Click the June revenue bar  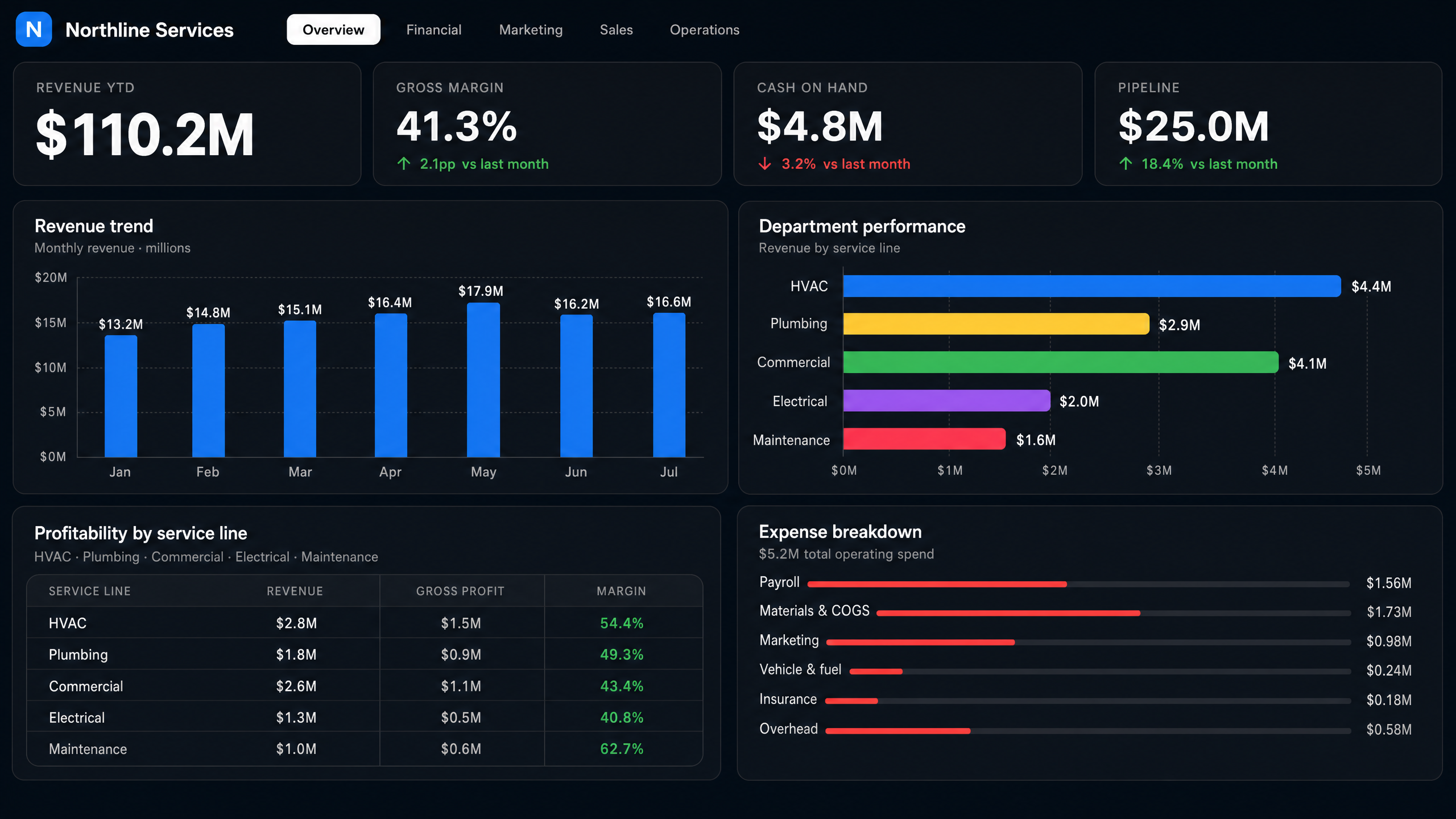(x=576, y=386)
